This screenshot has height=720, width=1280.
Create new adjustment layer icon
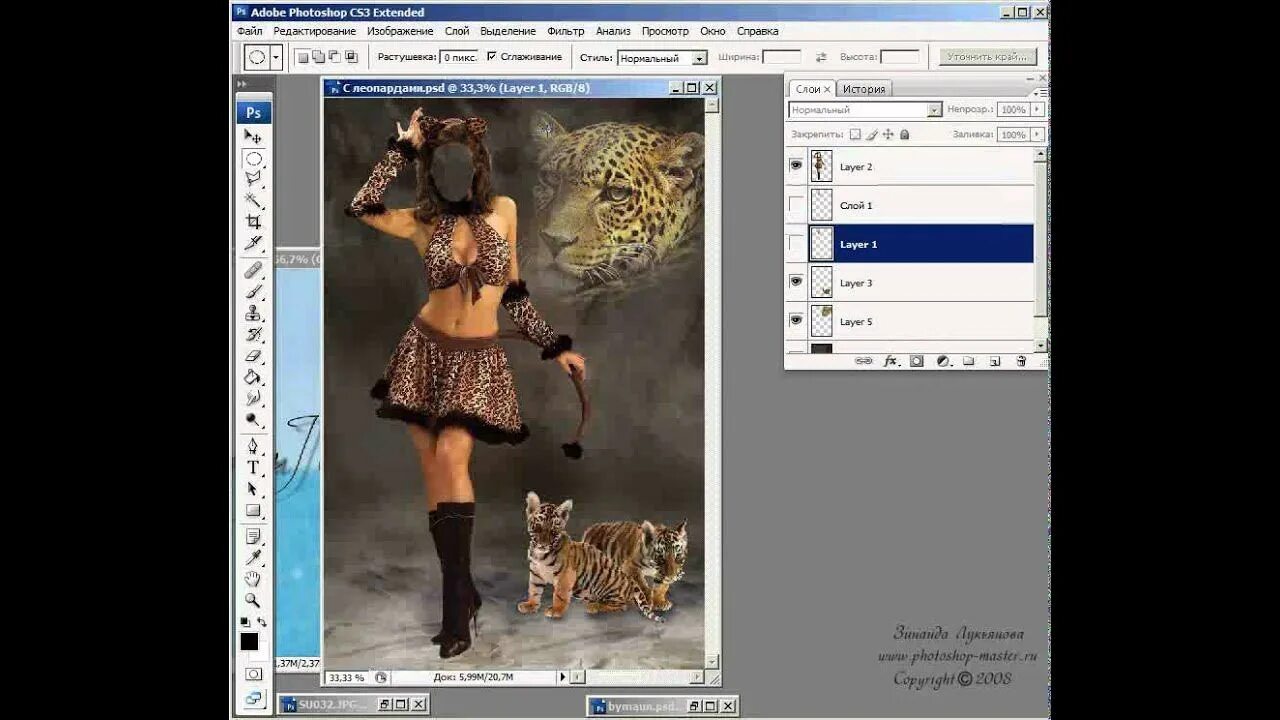(943, 361)
